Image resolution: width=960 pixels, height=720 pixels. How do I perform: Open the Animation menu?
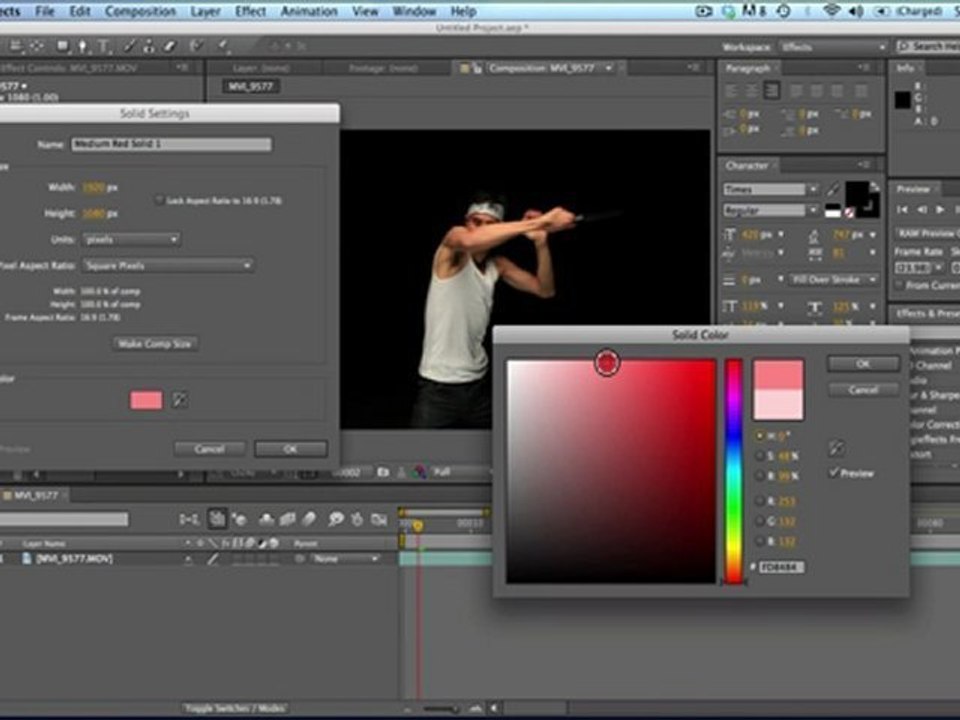[309, 11]
